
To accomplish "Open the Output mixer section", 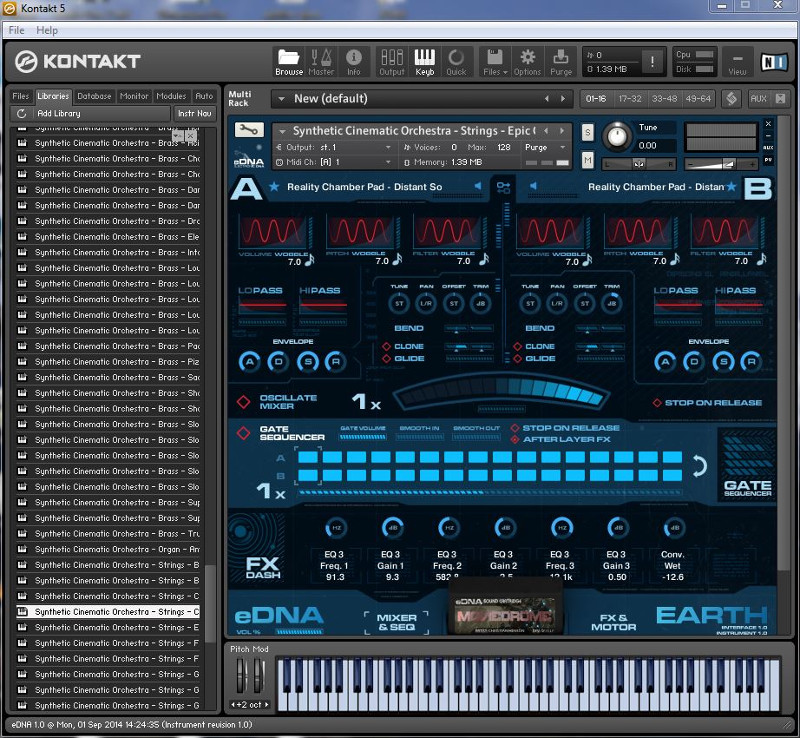I will coord(392,62).
